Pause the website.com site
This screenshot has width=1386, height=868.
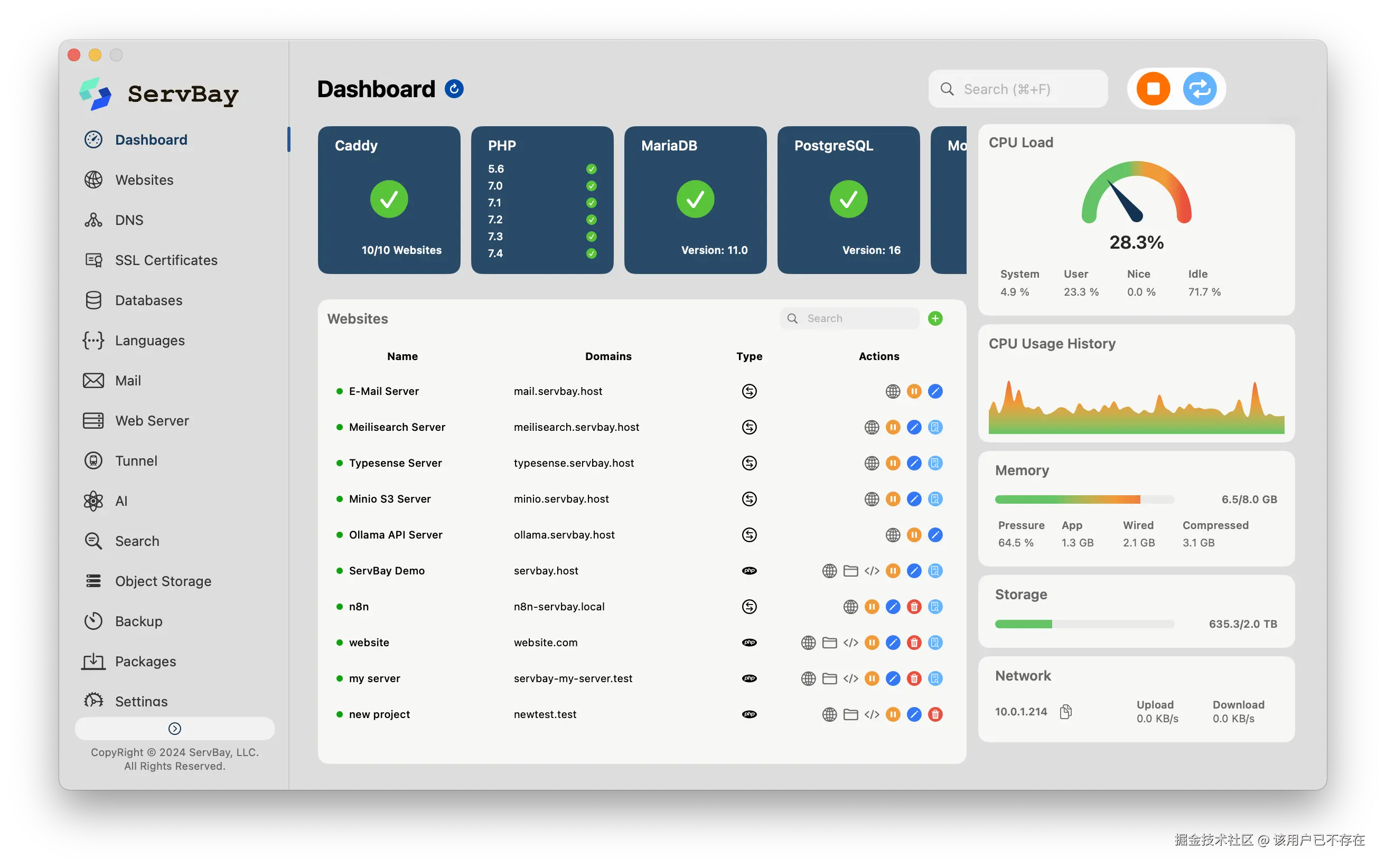872,643
